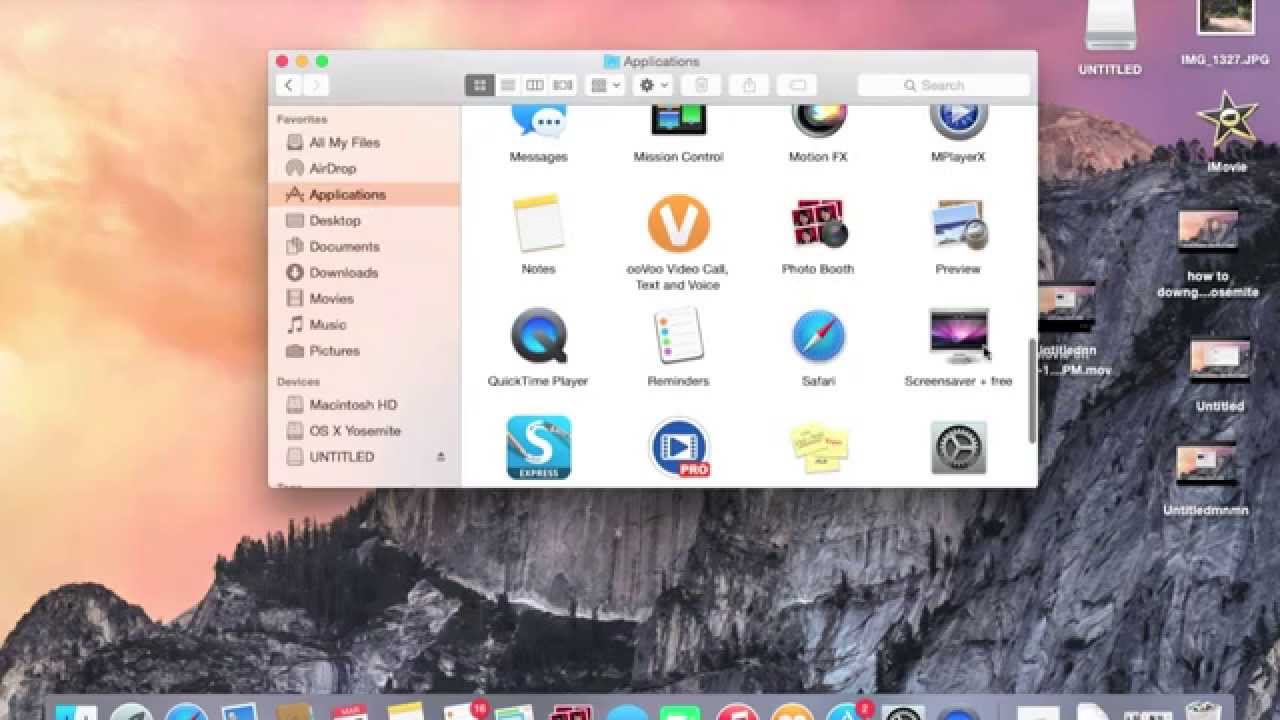Screen dimensions: 1280x720
Task: Select the Photo Booth app icon
Action: [x=819, y=223]
